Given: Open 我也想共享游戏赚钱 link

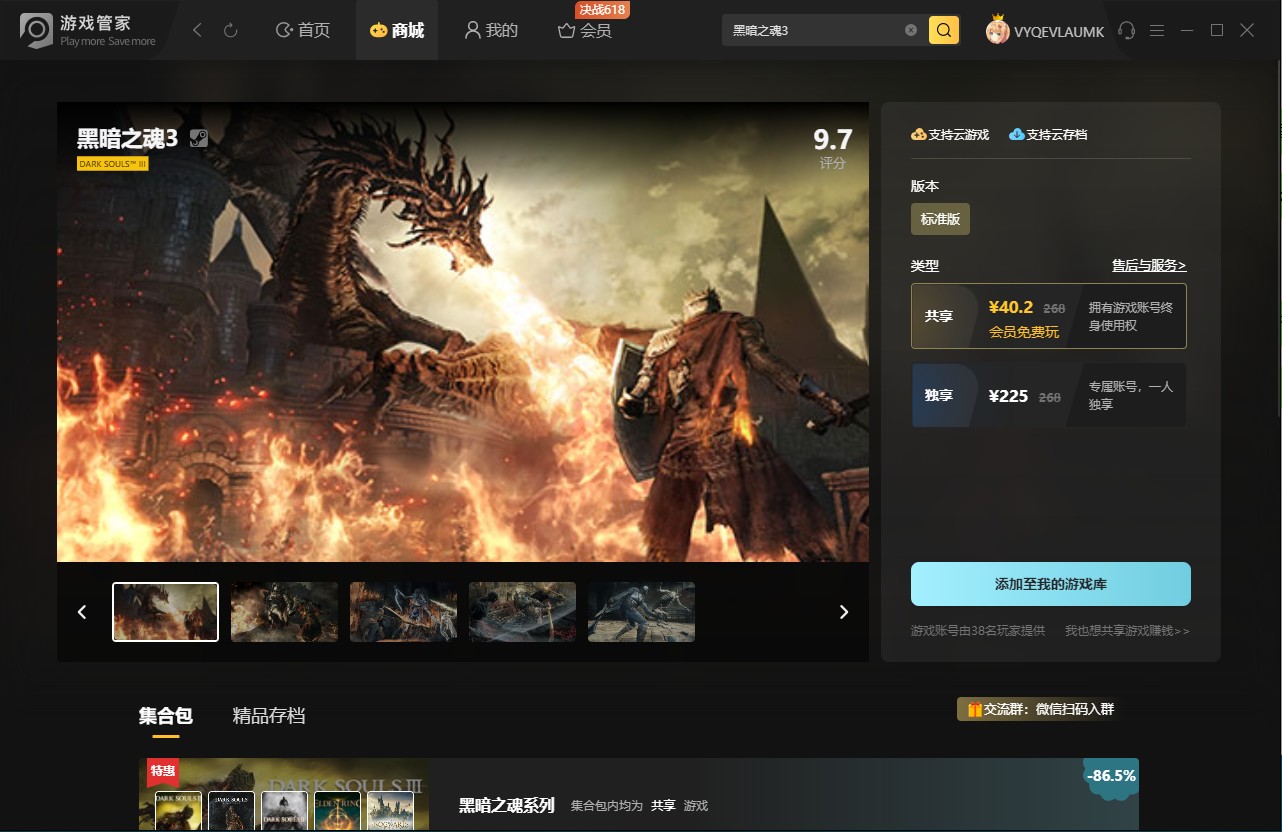Looking at the screenshot, I should [x=1127, y=631].
